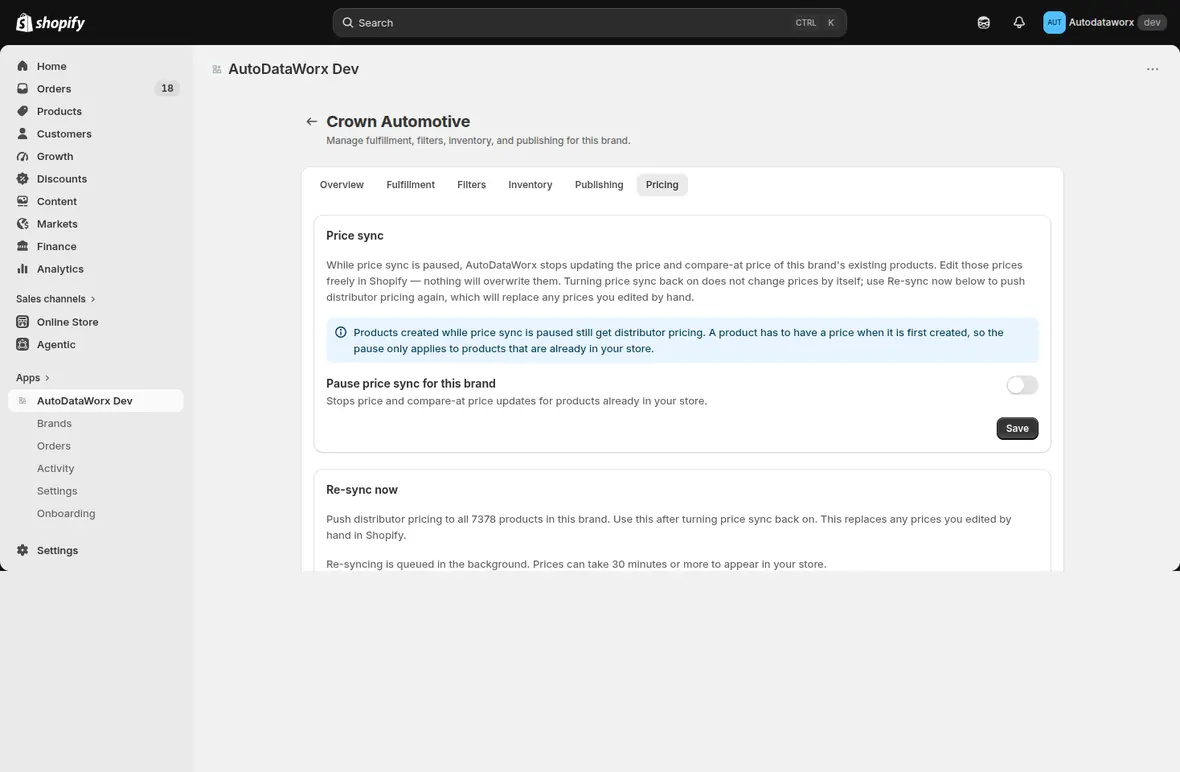Switch to the Filters tab
Viewport: 1180px width, 772px height.
pyautogui.click(x=471, y=185)
